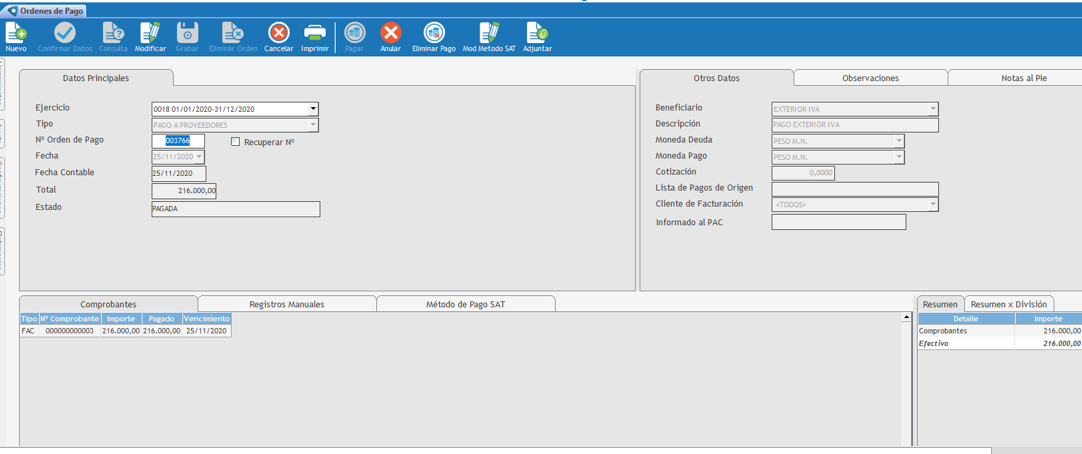Click the Vencimiento column header
The image size is (1082, 454).
click(x=206, y=319)
